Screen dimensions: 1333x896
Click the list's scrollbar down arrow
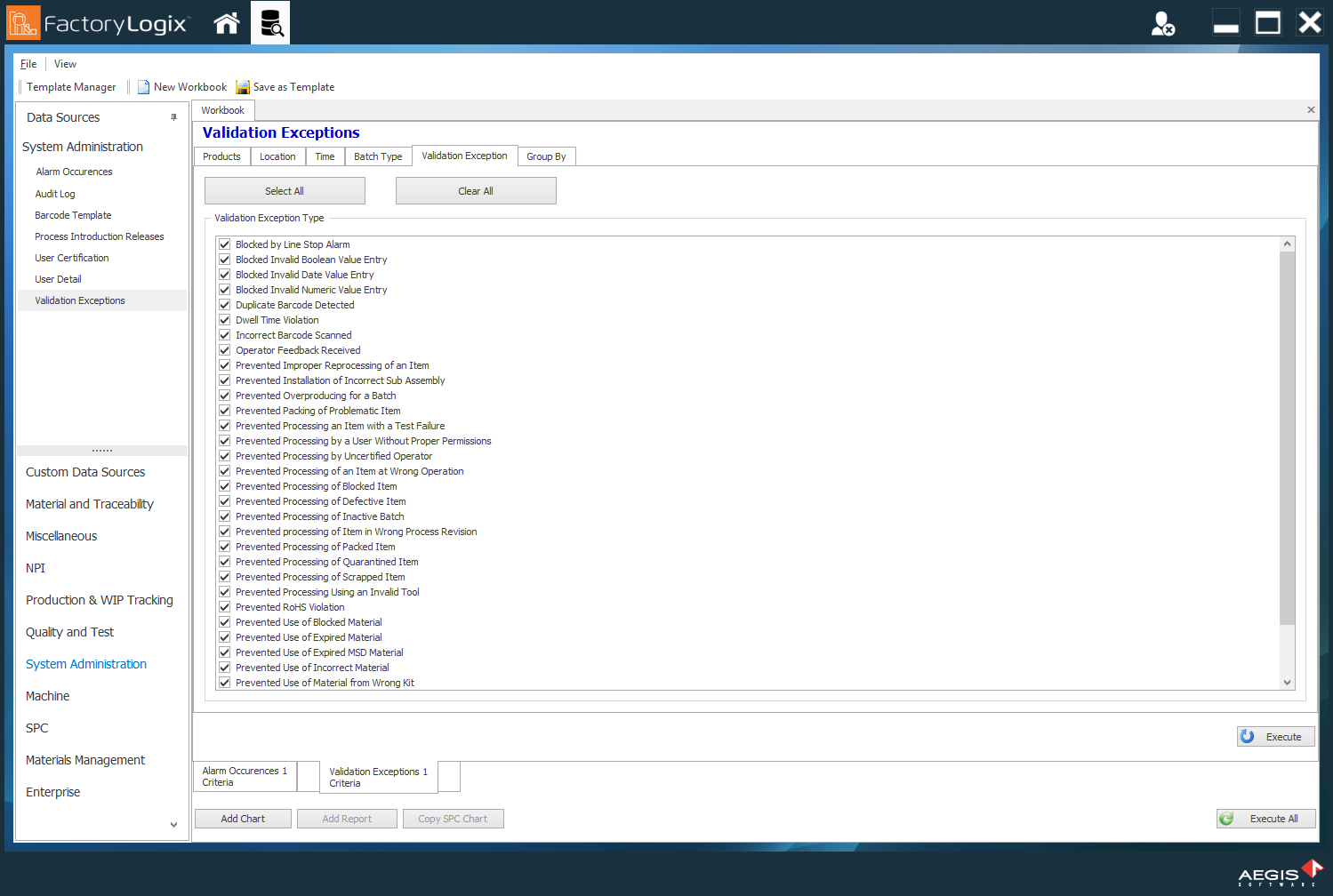point(1287,682)
